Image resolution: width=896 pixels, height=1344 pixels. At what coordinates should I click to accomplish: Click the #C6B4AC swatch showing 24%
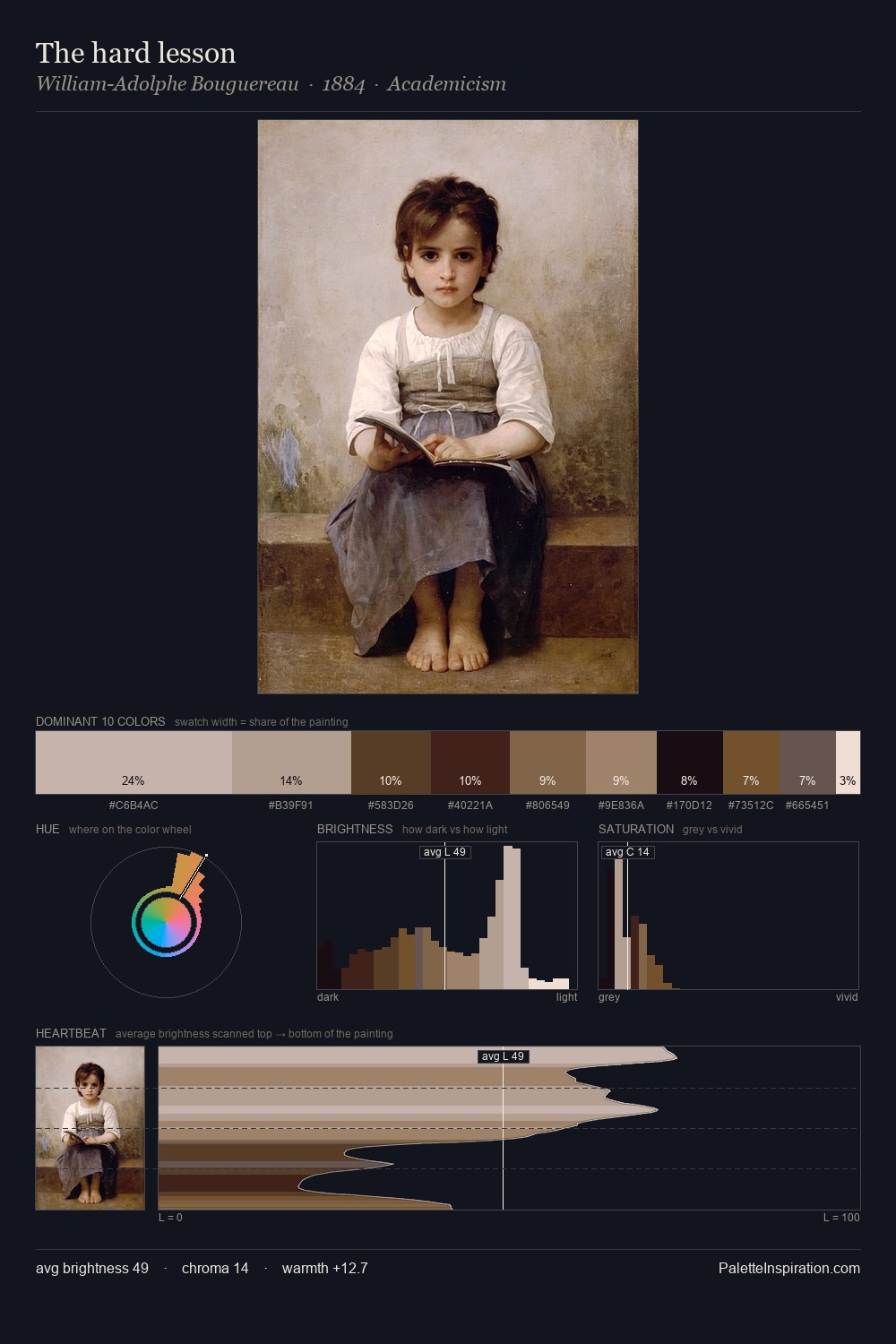click(x=134, y=762)
